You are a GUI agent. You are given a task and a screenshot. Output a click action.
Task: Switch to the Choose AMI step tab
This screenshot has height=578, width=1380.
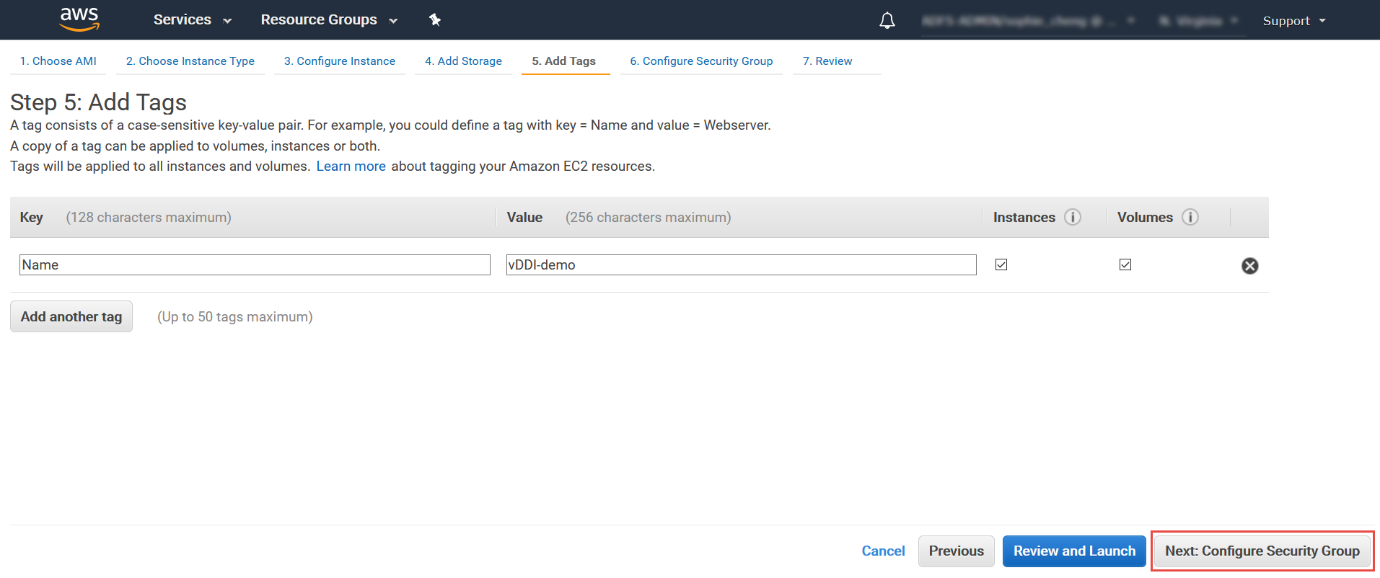(x=58, y=60)
